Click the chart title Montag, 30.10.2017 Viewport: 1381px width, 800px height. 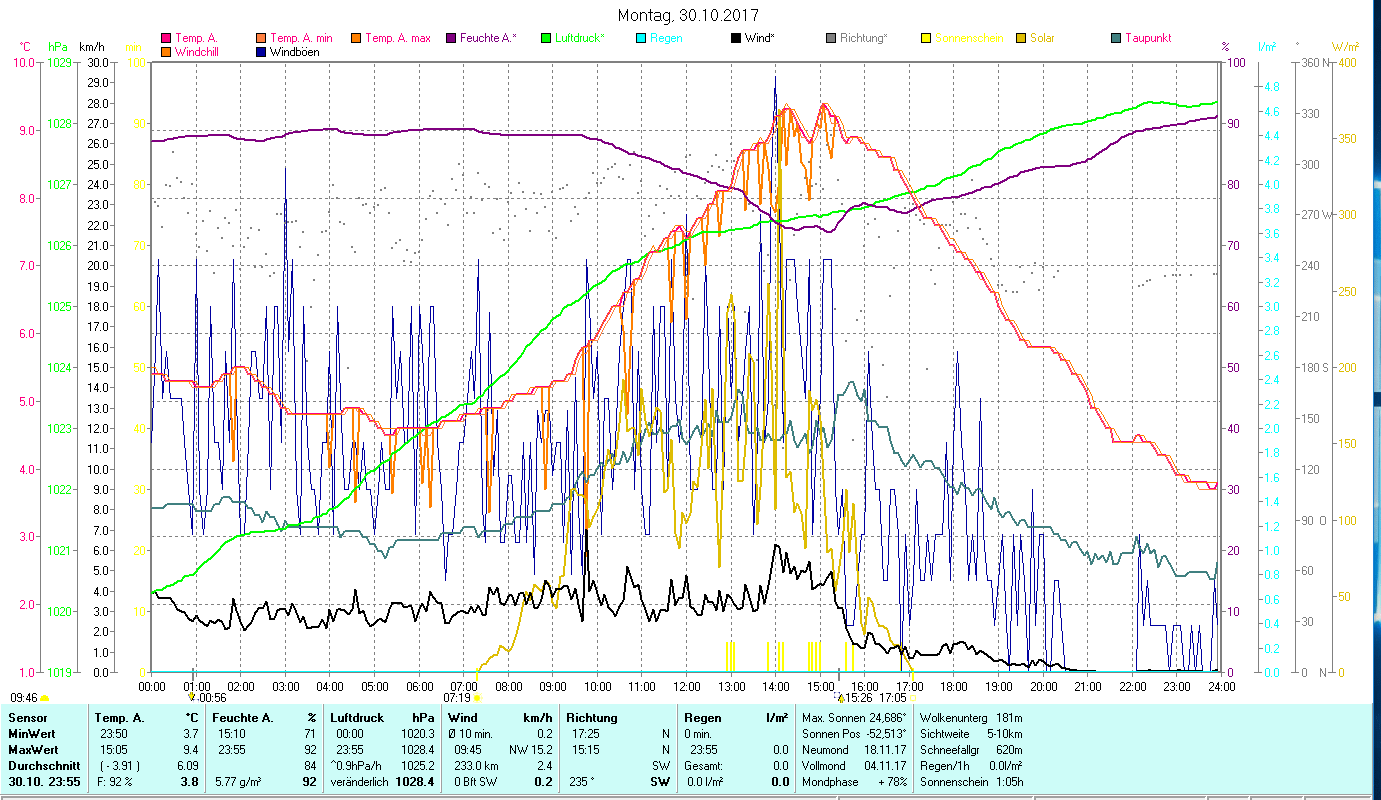point(688,16)
